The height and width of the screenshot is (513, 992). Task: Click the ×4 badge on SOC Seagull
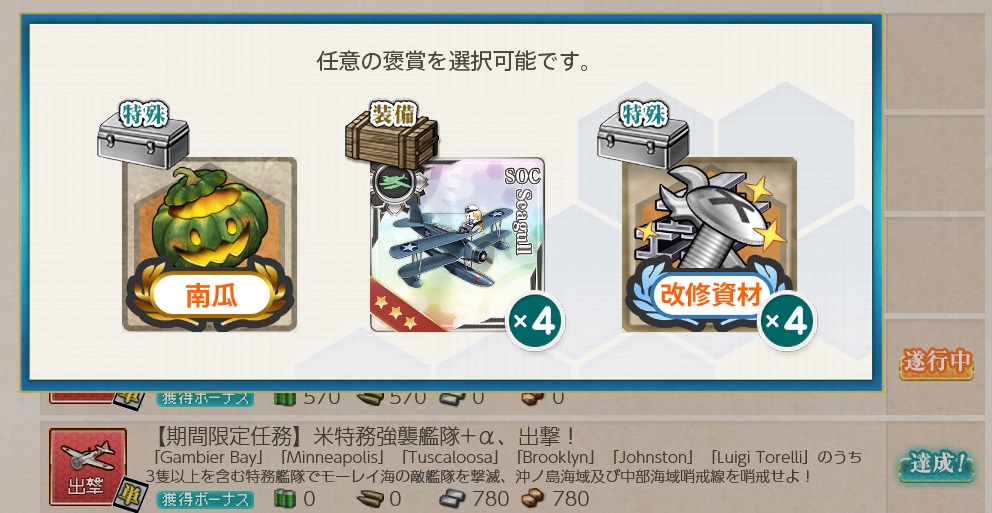[x=535, y=322]
